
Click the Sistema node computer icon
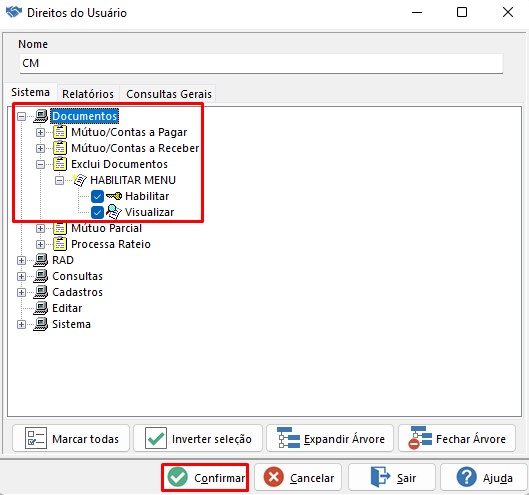point(41,324)
